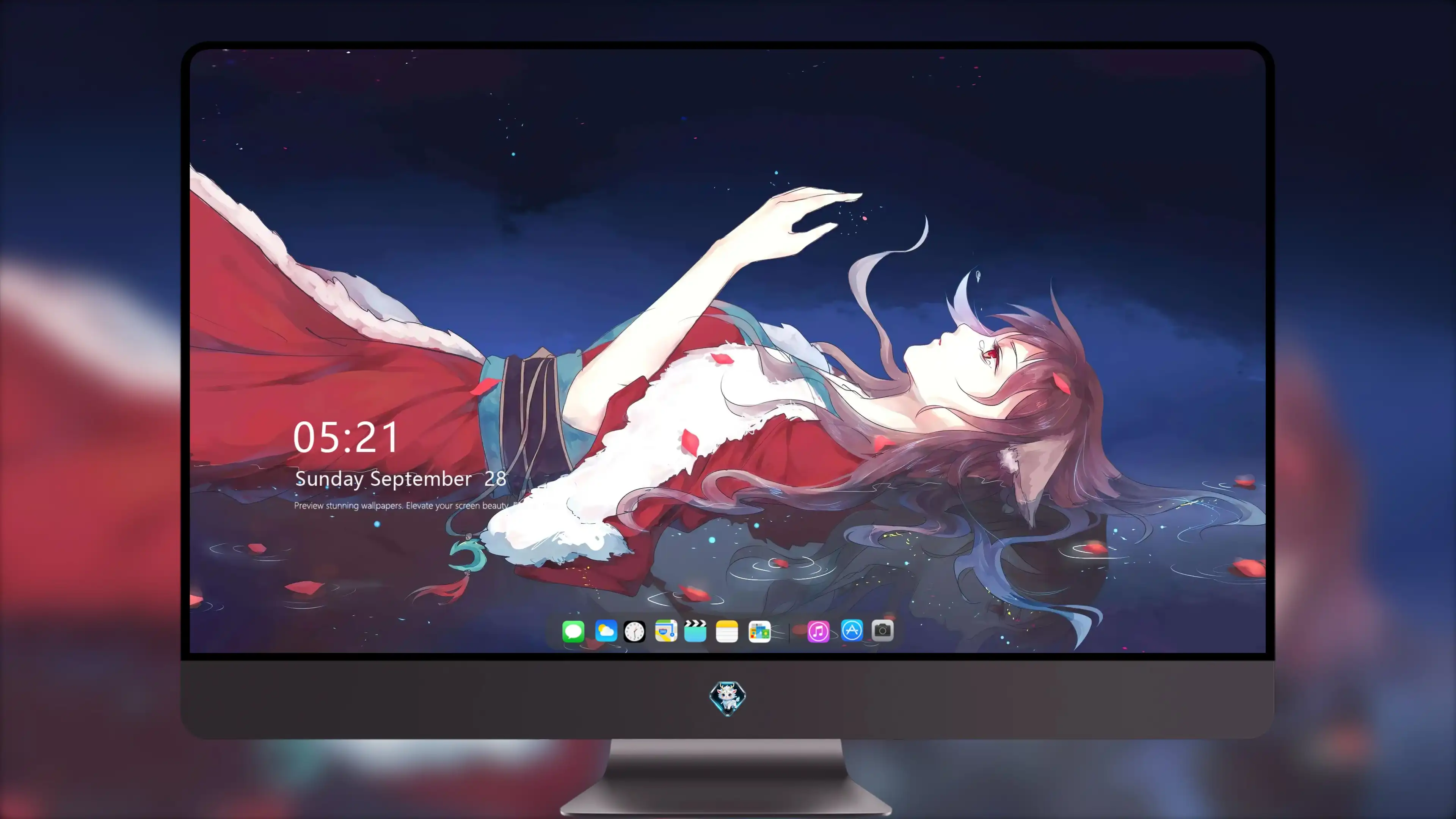Open the clapperboard Videos app in dock
The image size is (1456, 819).
pos(695,631)
